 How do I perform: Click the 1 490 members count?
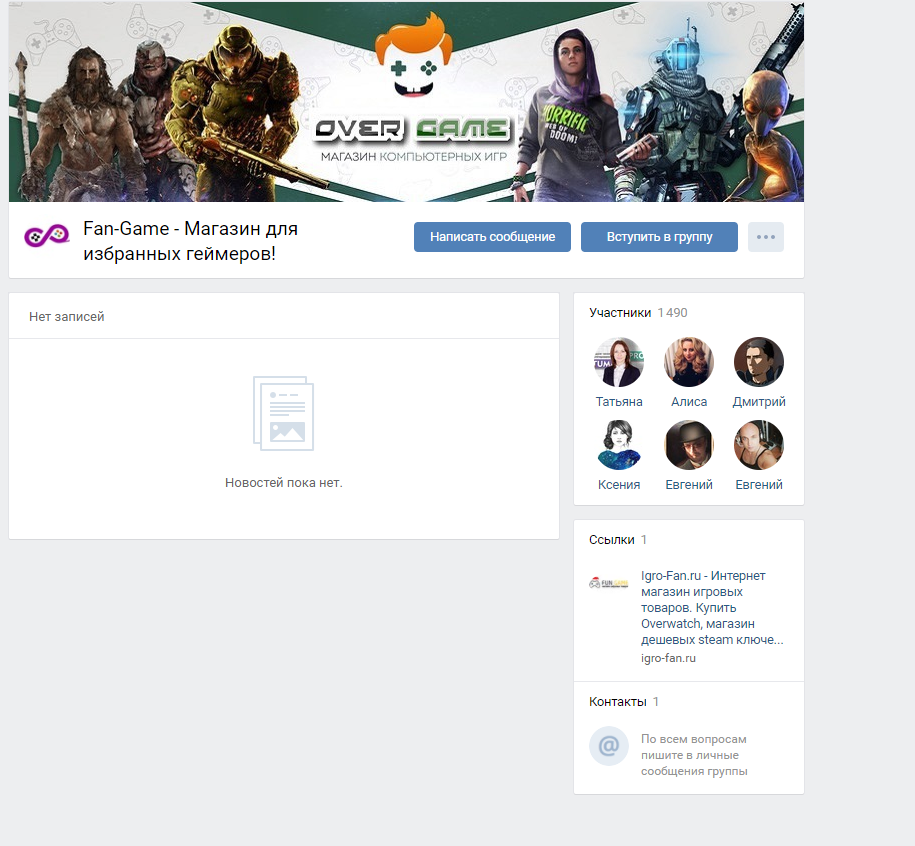pyautogui.click(x=672, y=313)
